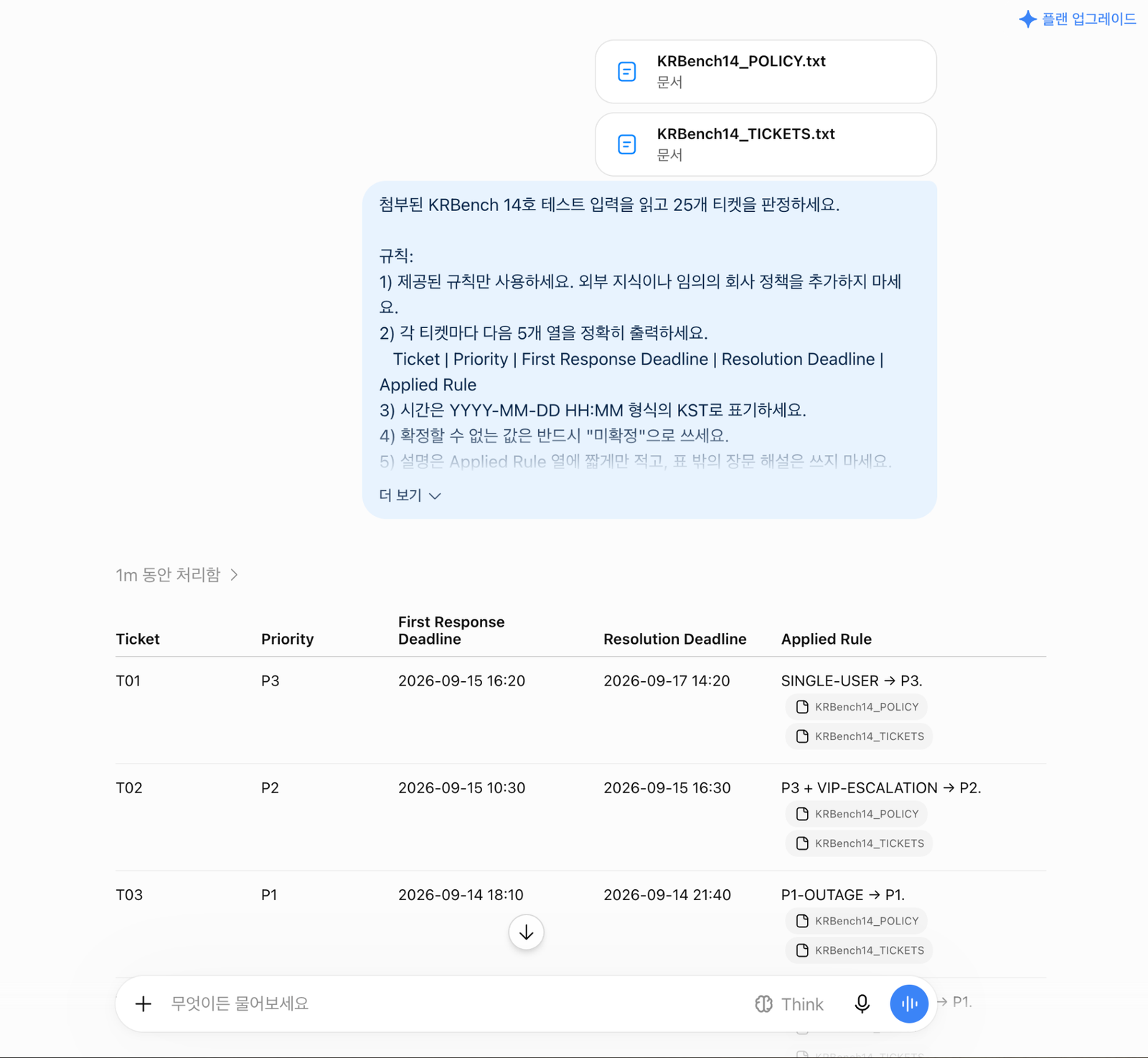
Task: Click the plan upgrade sparkle icon
Action: 1027,19
